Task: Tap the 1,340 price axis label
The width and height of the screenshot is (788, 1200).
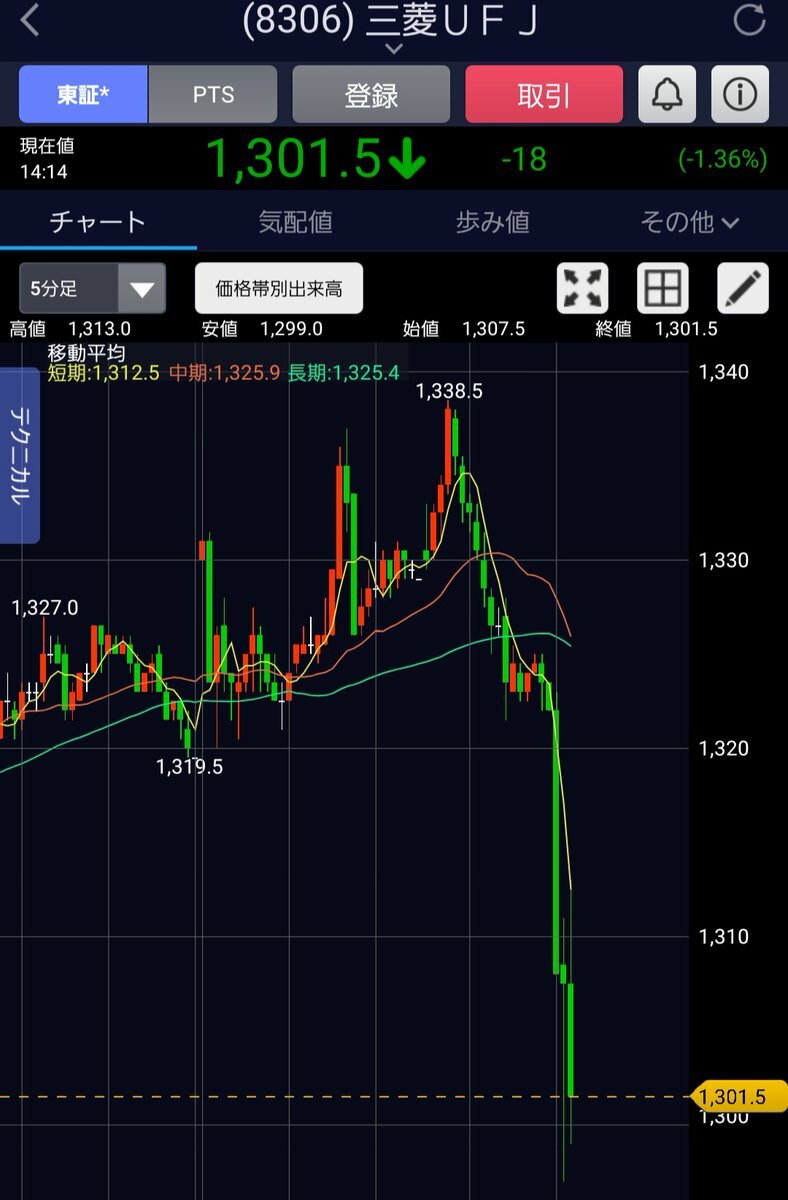Action: pyautogui.click(x=723, y=372)
